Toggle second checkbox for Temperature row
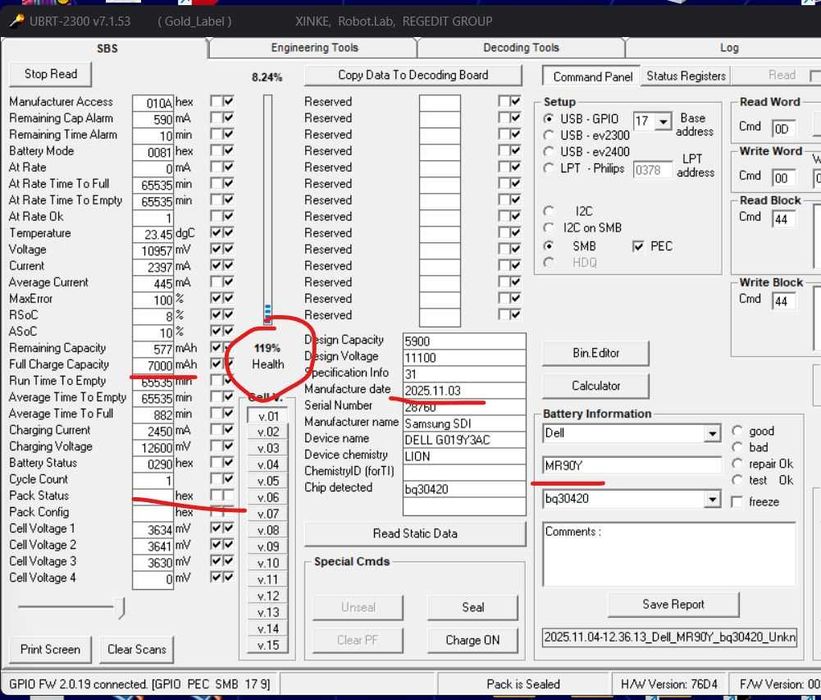 [x=228, y=232]
